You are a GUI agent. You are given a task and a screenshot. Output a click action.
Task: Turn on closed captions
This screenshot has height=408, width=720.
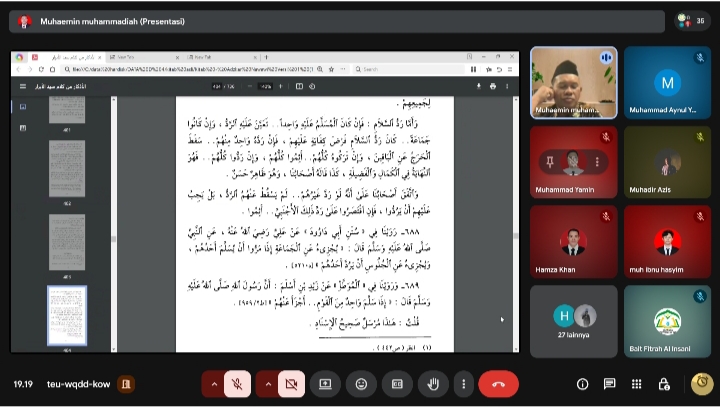397,384
